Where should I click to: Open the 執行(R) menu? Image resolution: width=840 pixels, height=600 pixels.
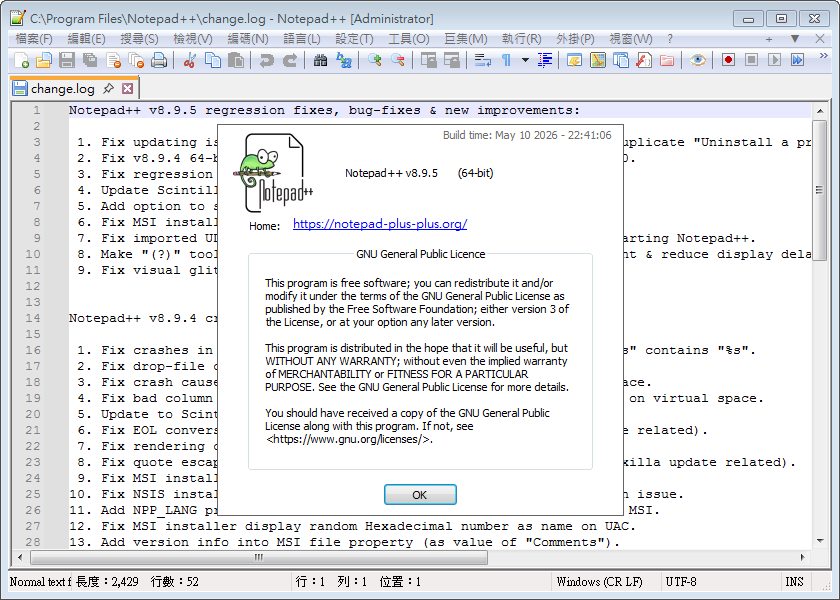point(521,39)
